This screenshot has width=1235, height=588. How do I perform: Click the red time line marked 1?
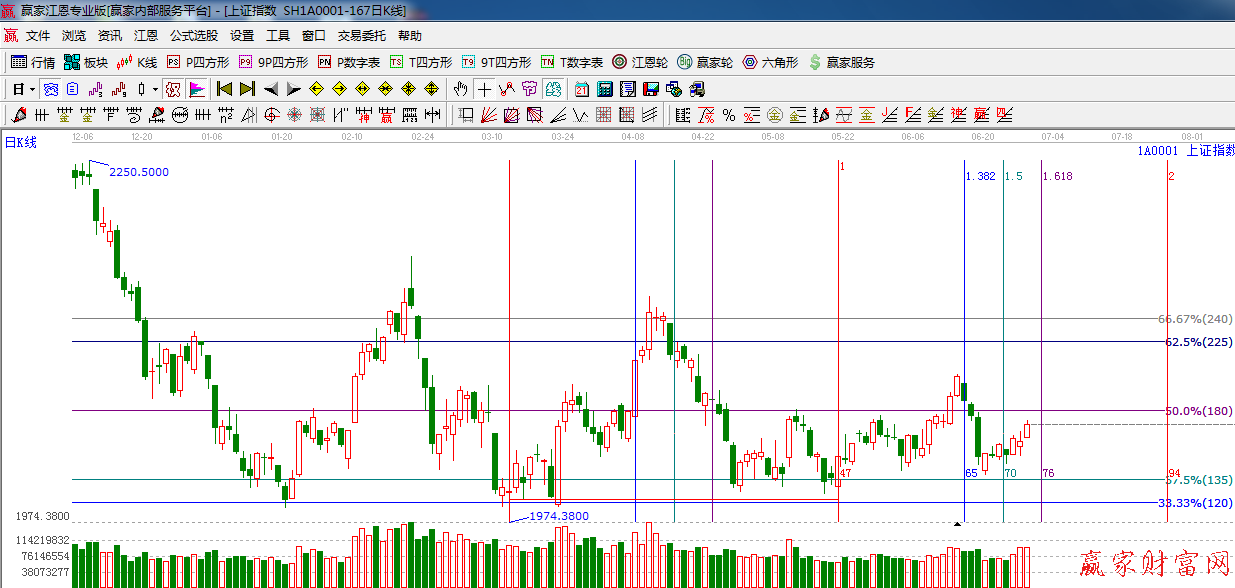[x=838, y=300]
